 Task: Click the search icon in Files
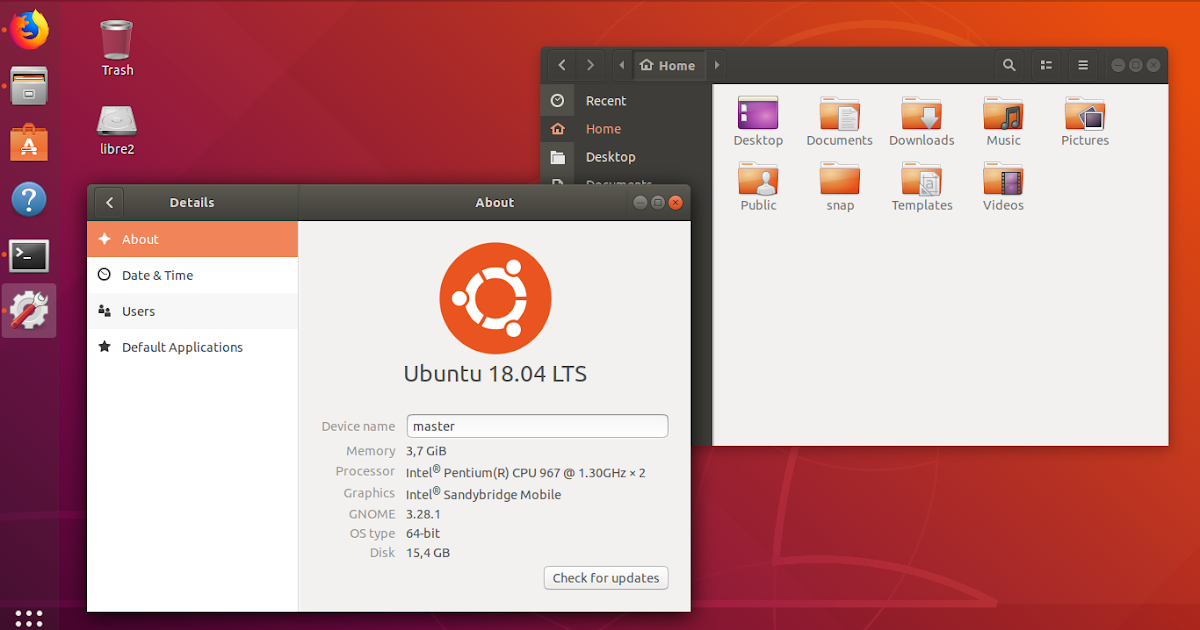1009,65
